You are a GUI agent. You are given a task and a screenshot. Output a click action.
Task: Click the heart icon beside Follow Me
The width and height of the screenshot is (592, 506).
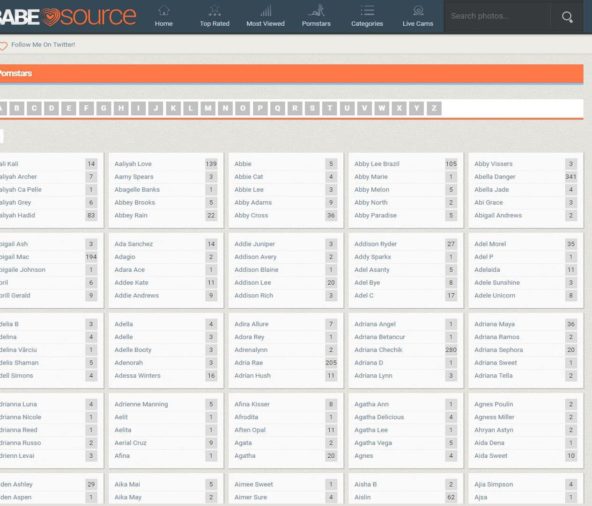tap(3, 46)
